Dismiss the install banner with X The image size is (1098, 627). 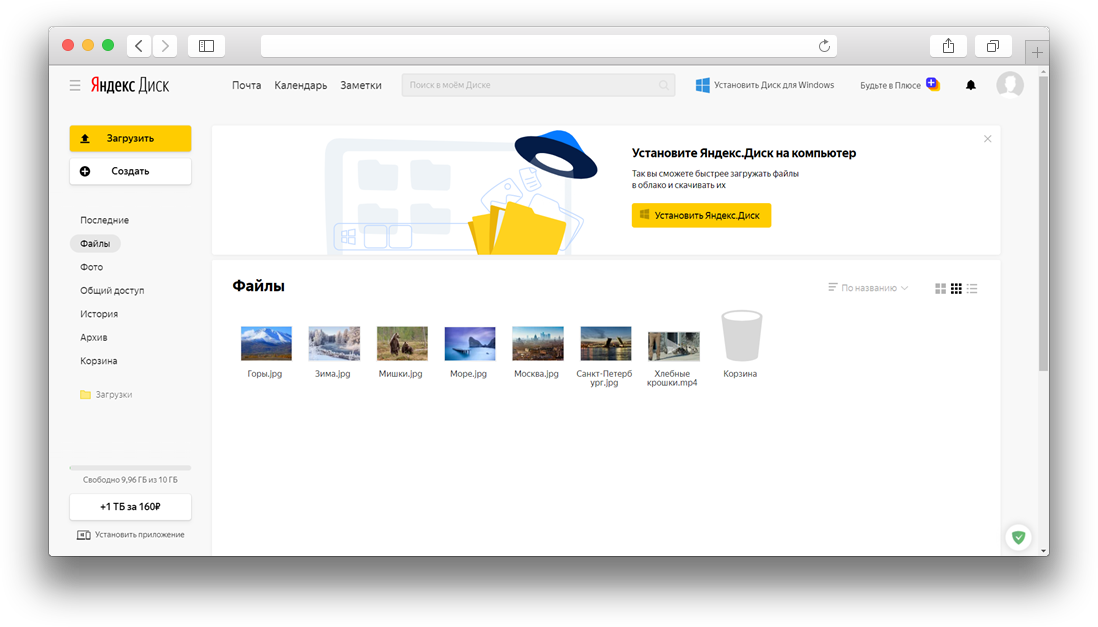coord(987,138)
